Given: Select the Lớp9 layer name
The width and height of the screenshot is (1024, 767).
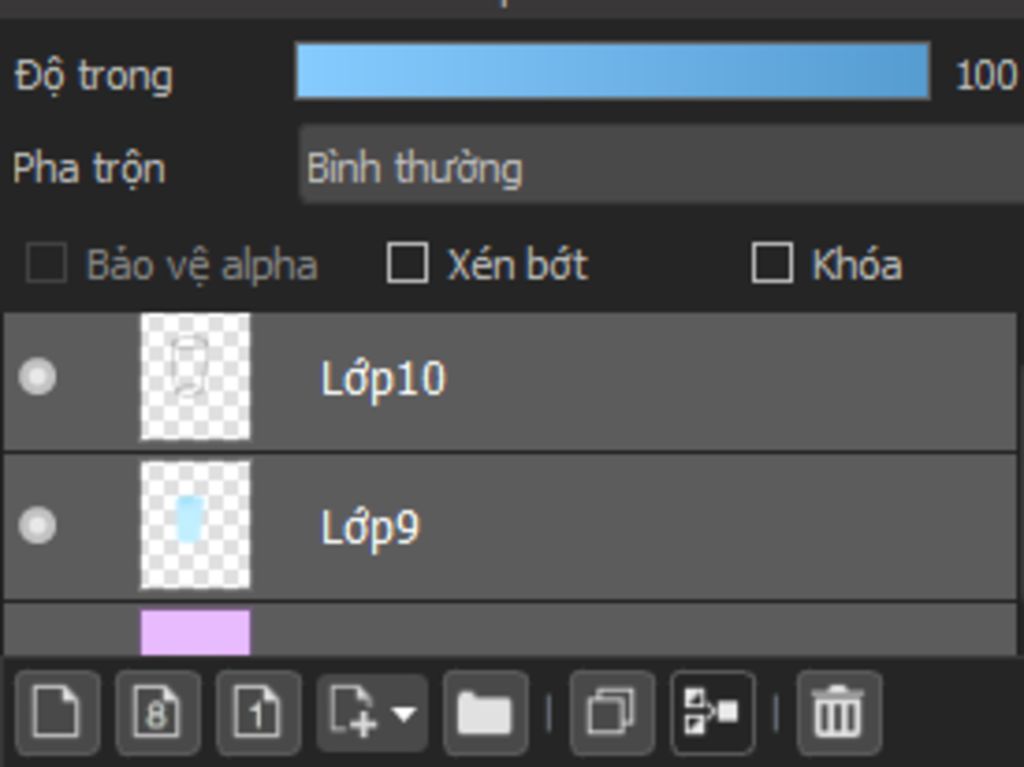Looking at the screenshot, I should pos(370,528).
